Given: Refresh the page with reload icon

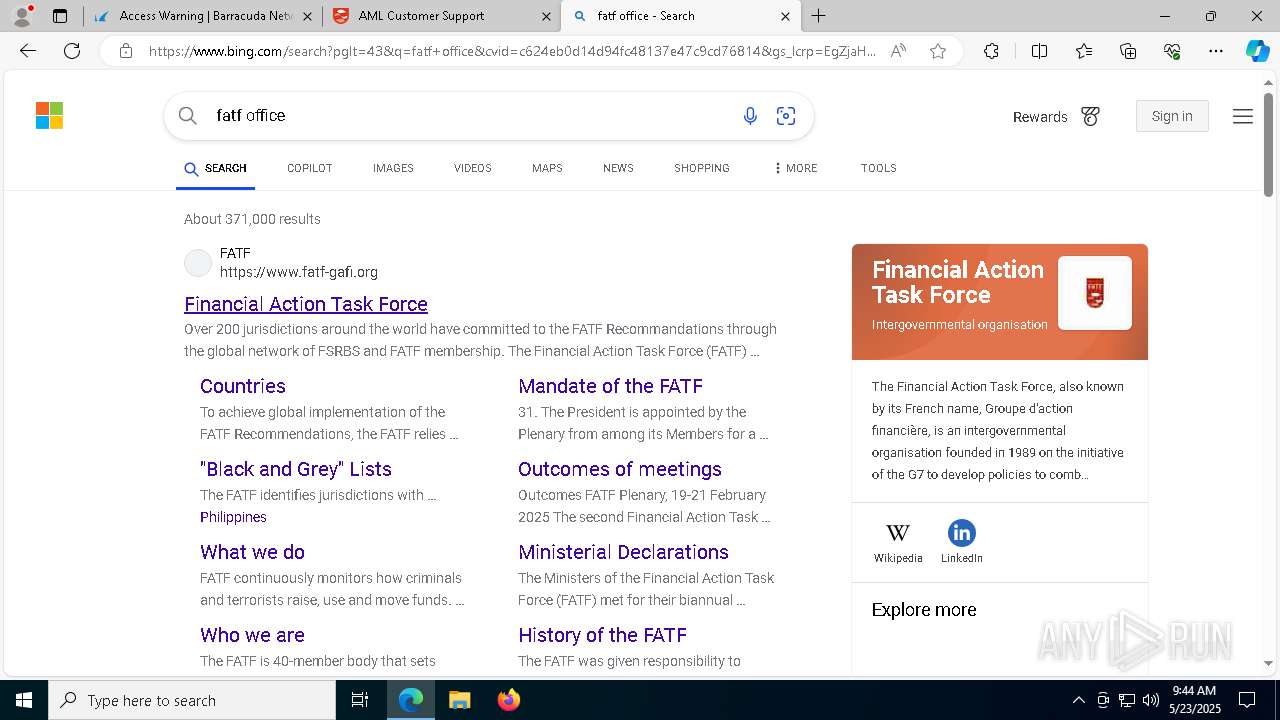Looking at the screenshot, I should click(x=72, y=51).
